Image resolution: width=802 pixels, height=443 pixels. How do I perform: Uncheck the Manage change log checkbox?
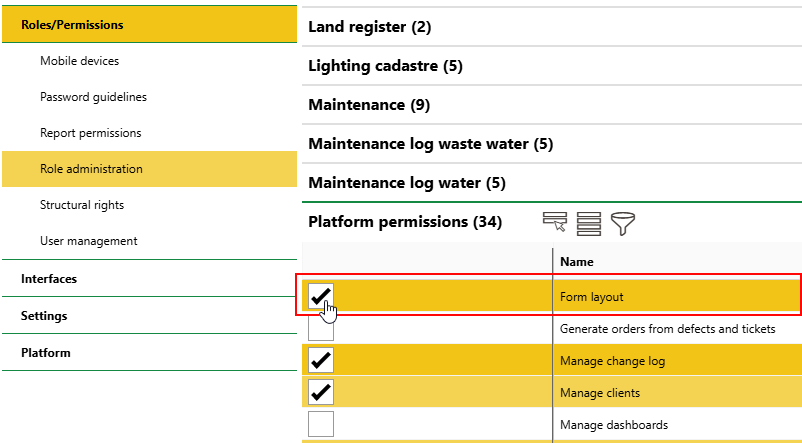(321, 360)
